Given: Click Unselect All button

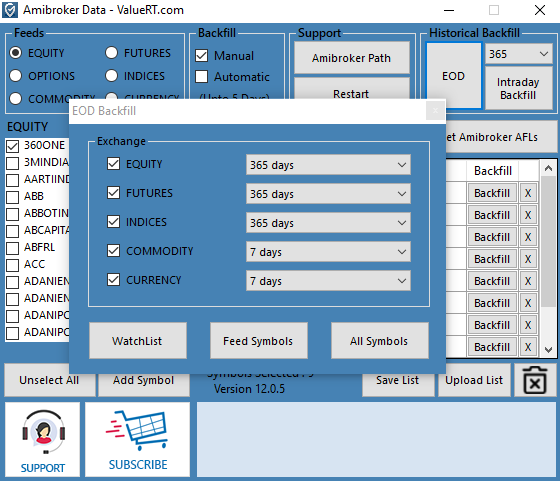Looking at the screenshot, I should click(50, 380).
